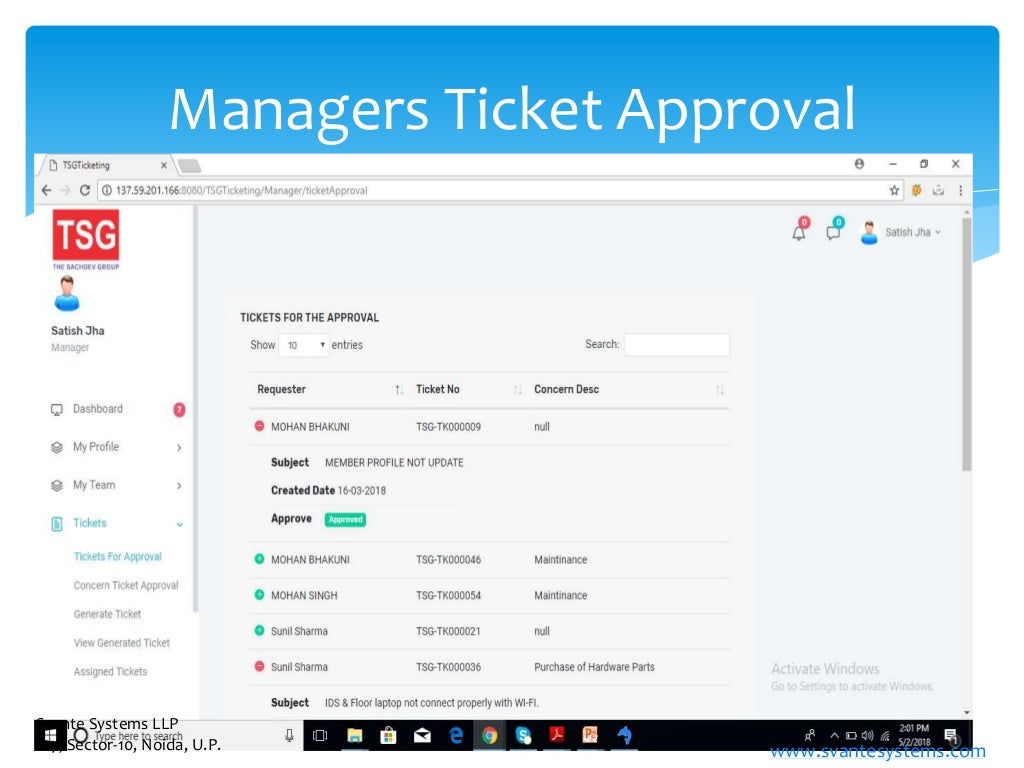Open the Generate Ticket link
This screenshot has height=768, width=1024.
107,614
